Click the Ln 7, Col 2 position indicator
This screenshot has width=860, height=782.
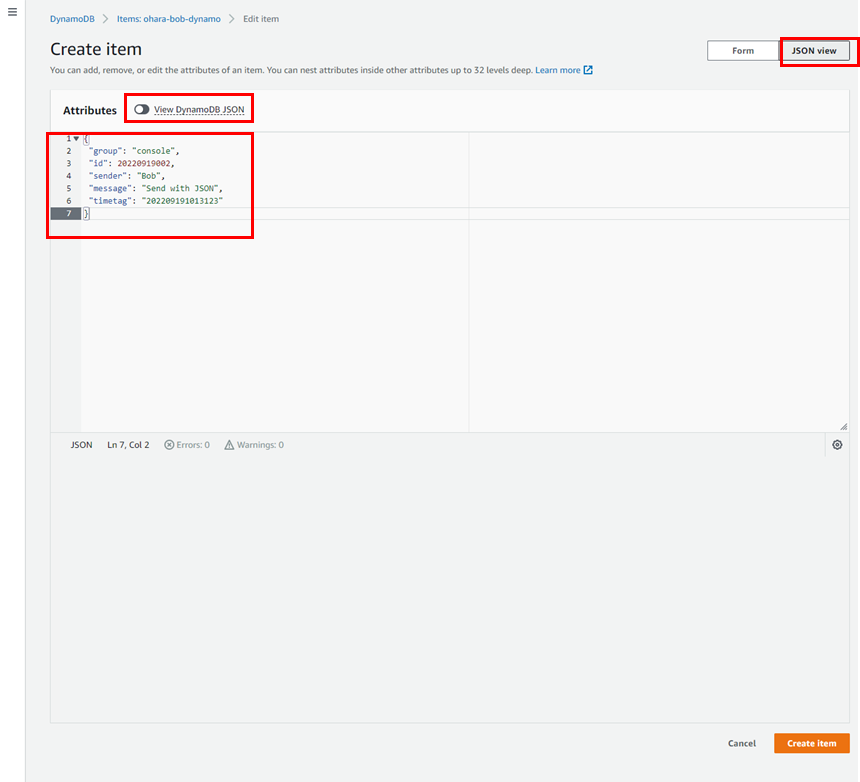(x=128, y=445)
